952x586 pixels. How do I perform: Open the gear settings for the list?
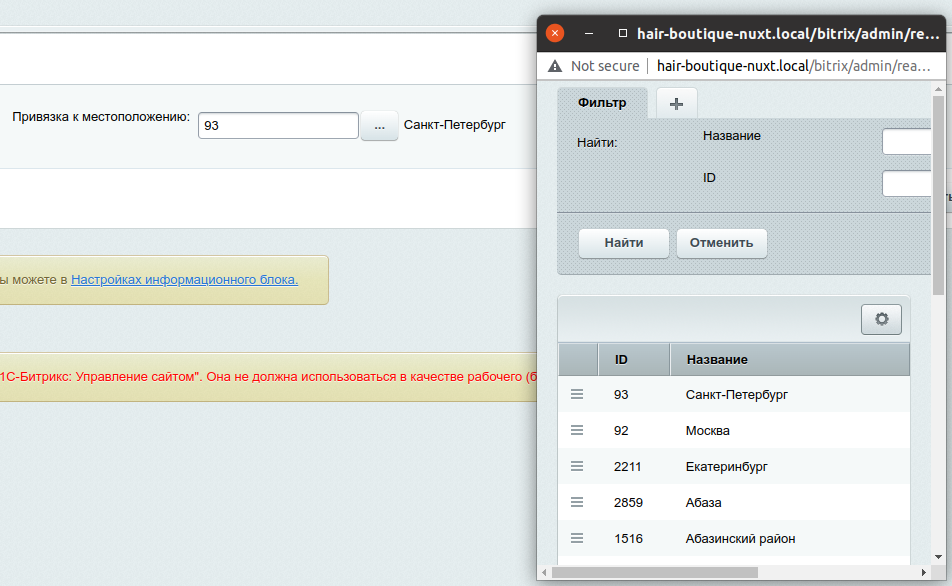[881, 319]
